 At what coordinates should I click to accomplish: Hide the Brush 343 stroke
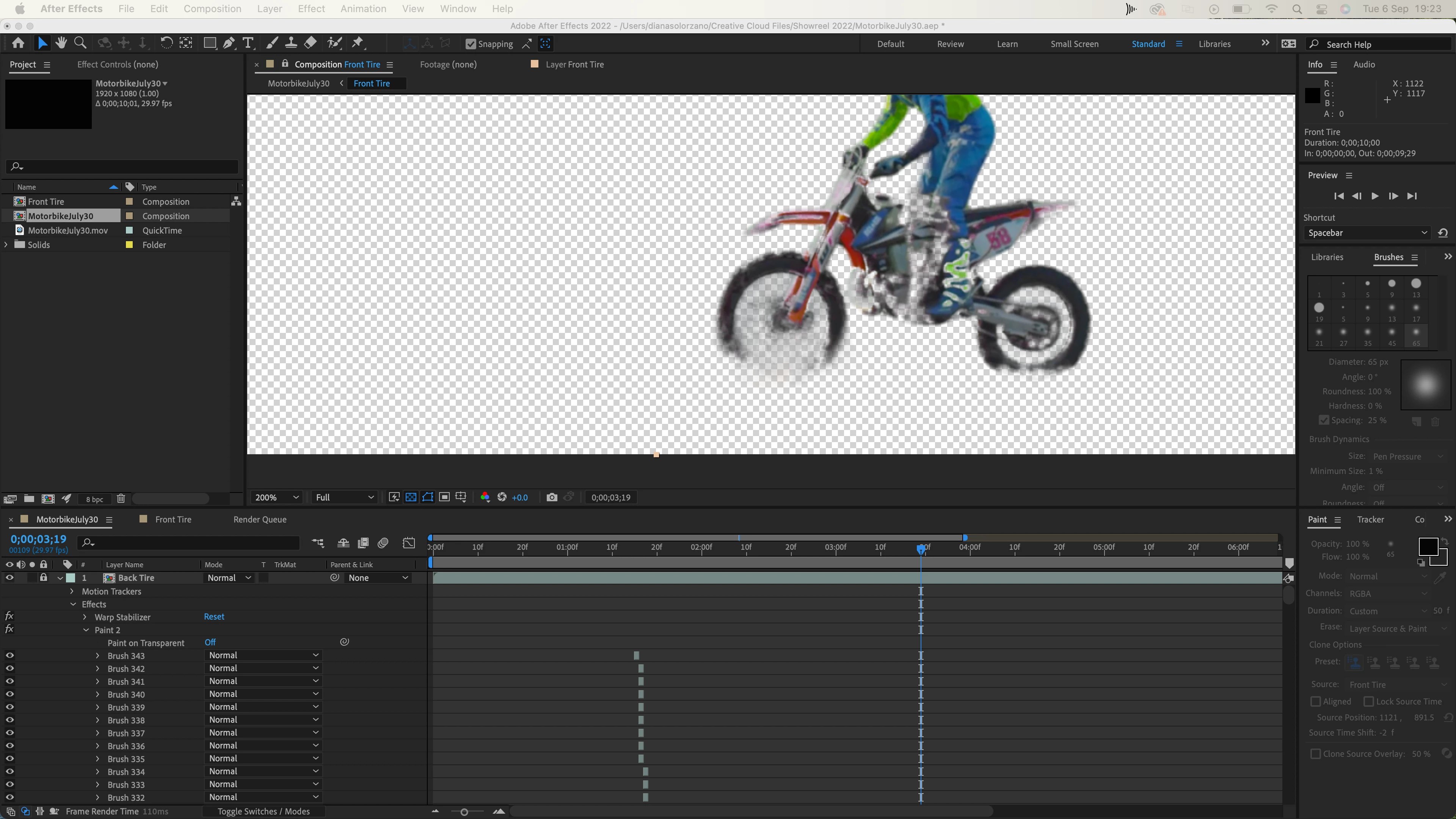pos(9,656)
